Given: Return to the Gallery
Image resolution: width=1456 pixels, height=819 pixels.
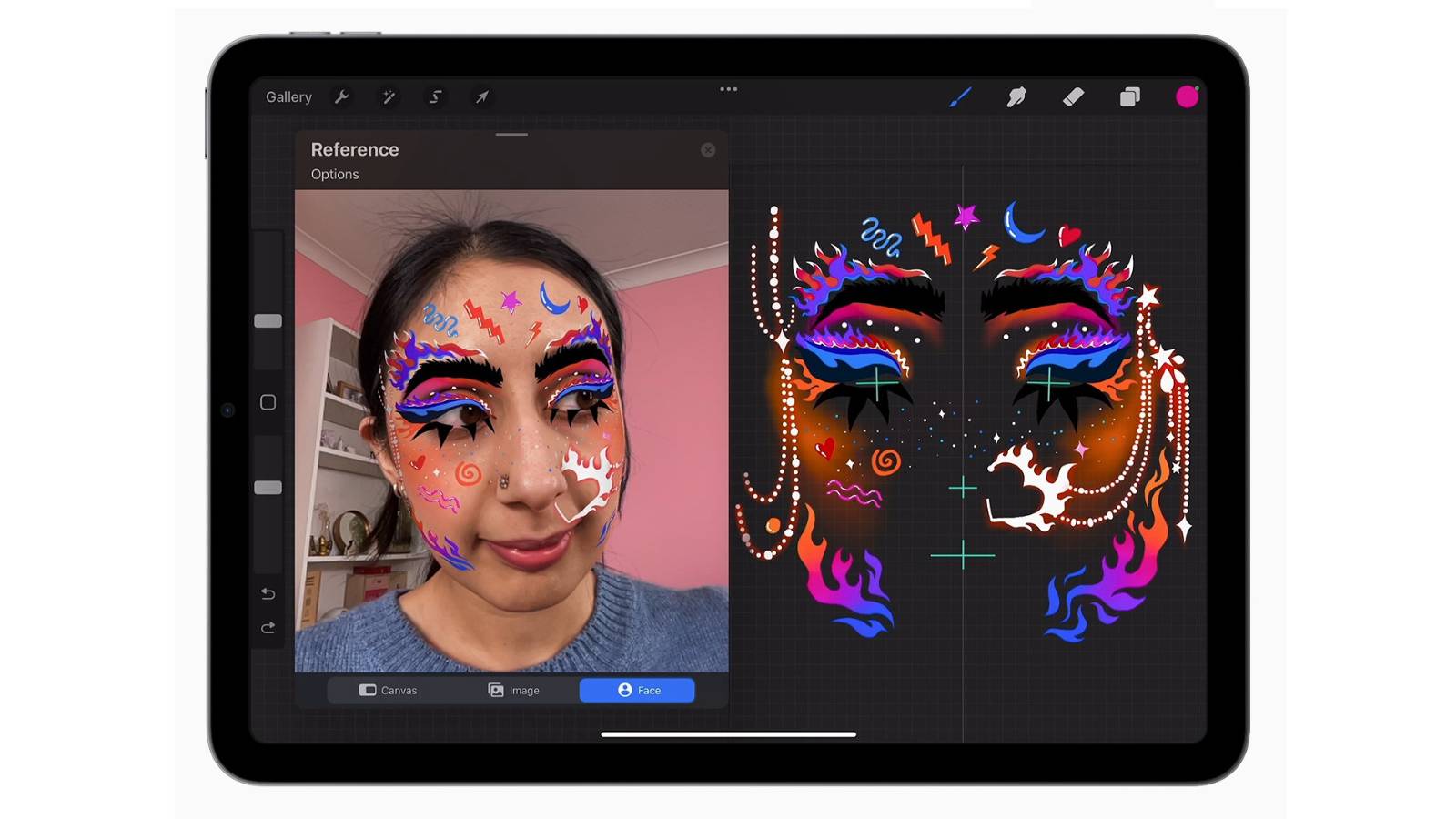Looking at the screenshot, I should 288,96.
